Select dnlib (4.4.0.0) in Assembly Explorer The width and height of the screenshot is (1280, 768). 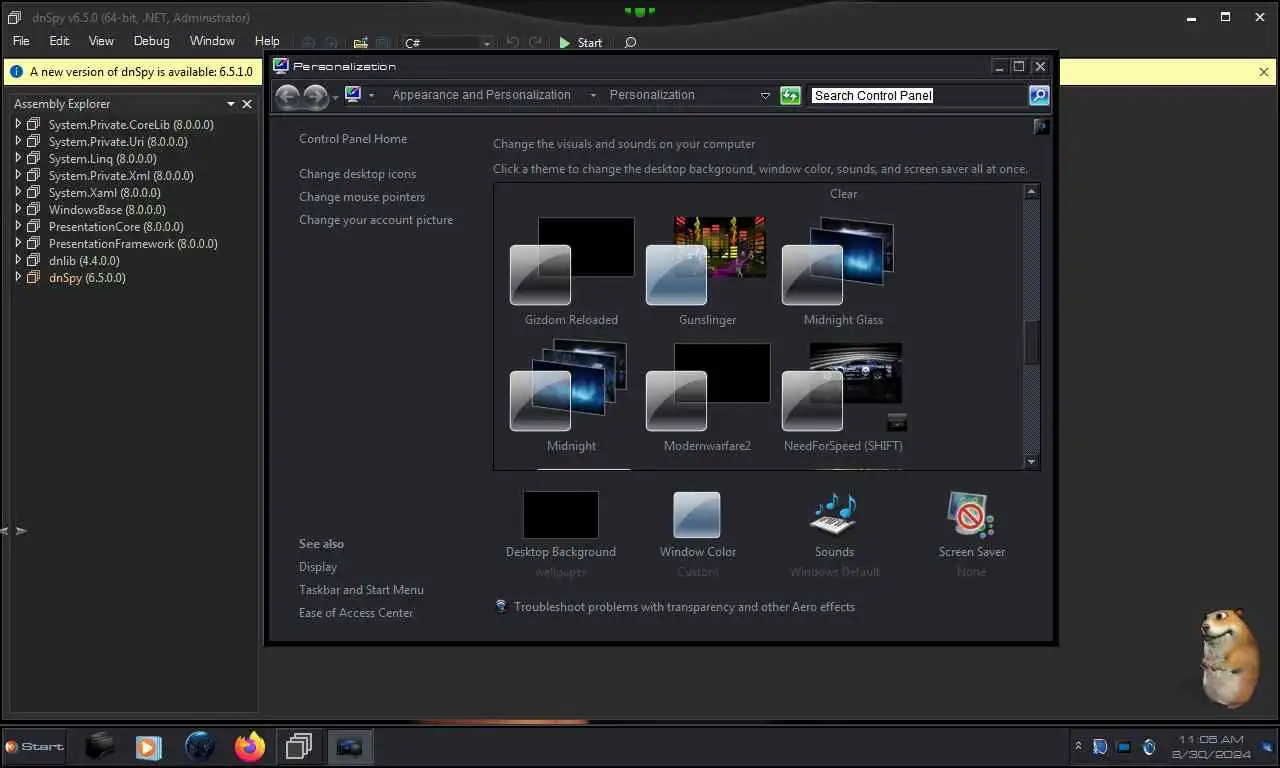click(84, 261)
